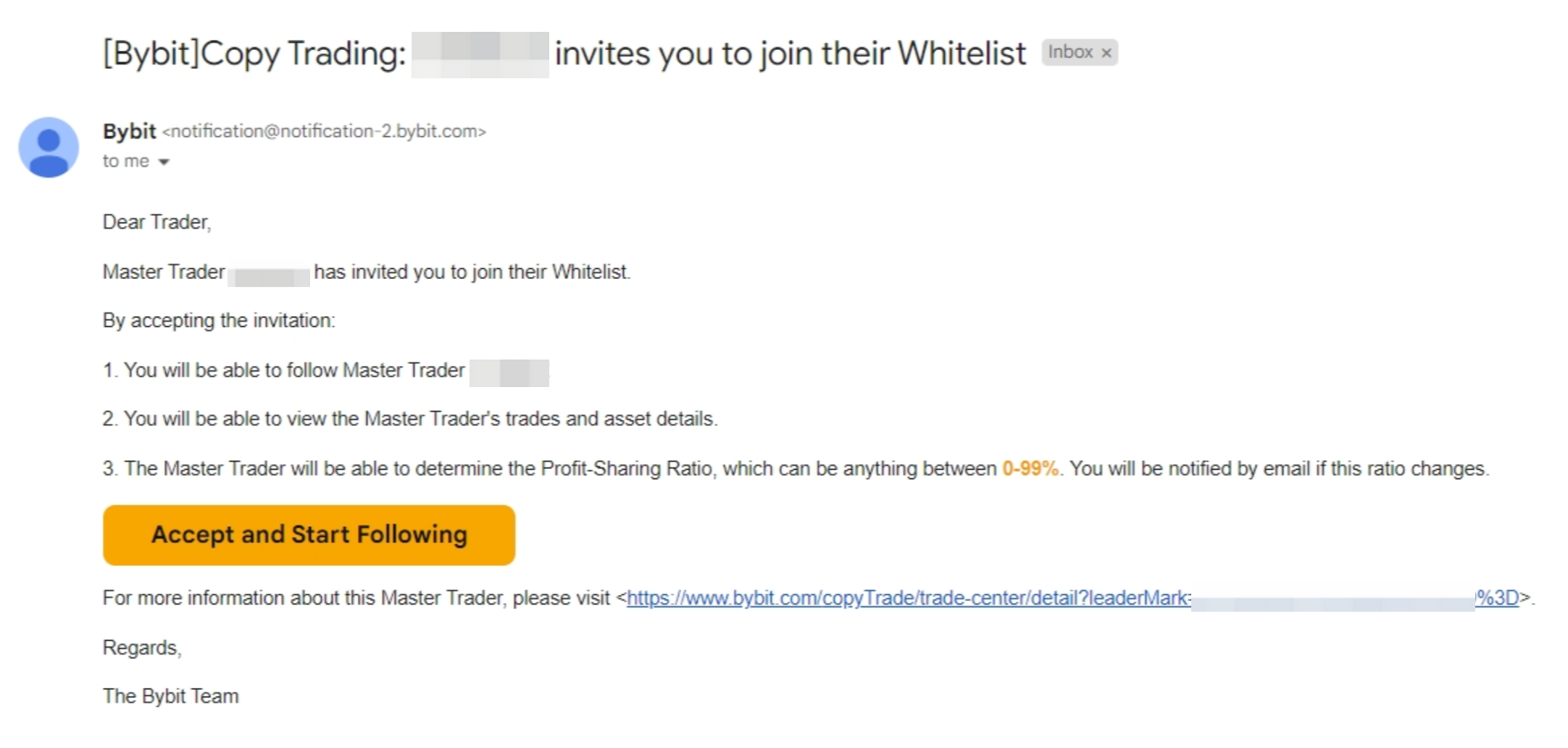The height and width of the screenshot is (748, 1568).
Task: Click "The Bybit Team" signature
Action: pyautogui.click(x=170, y=696)
